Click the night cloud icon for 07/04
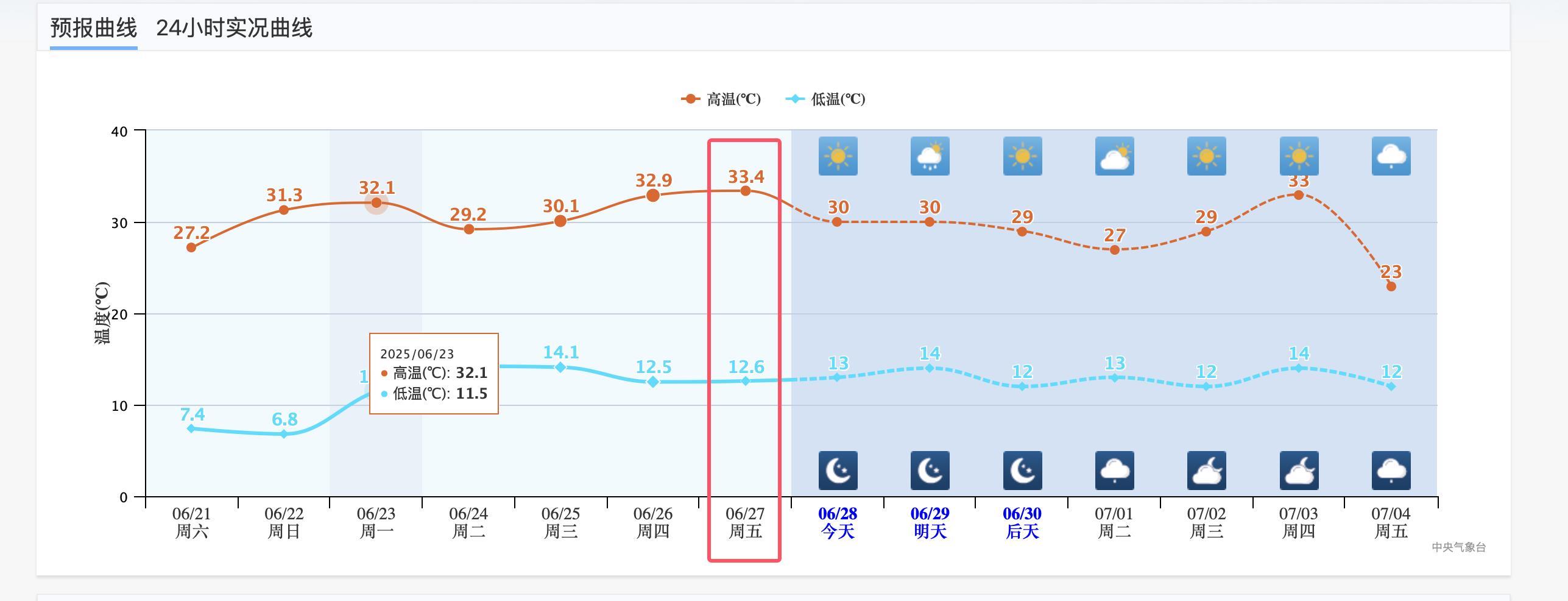 1391,471
